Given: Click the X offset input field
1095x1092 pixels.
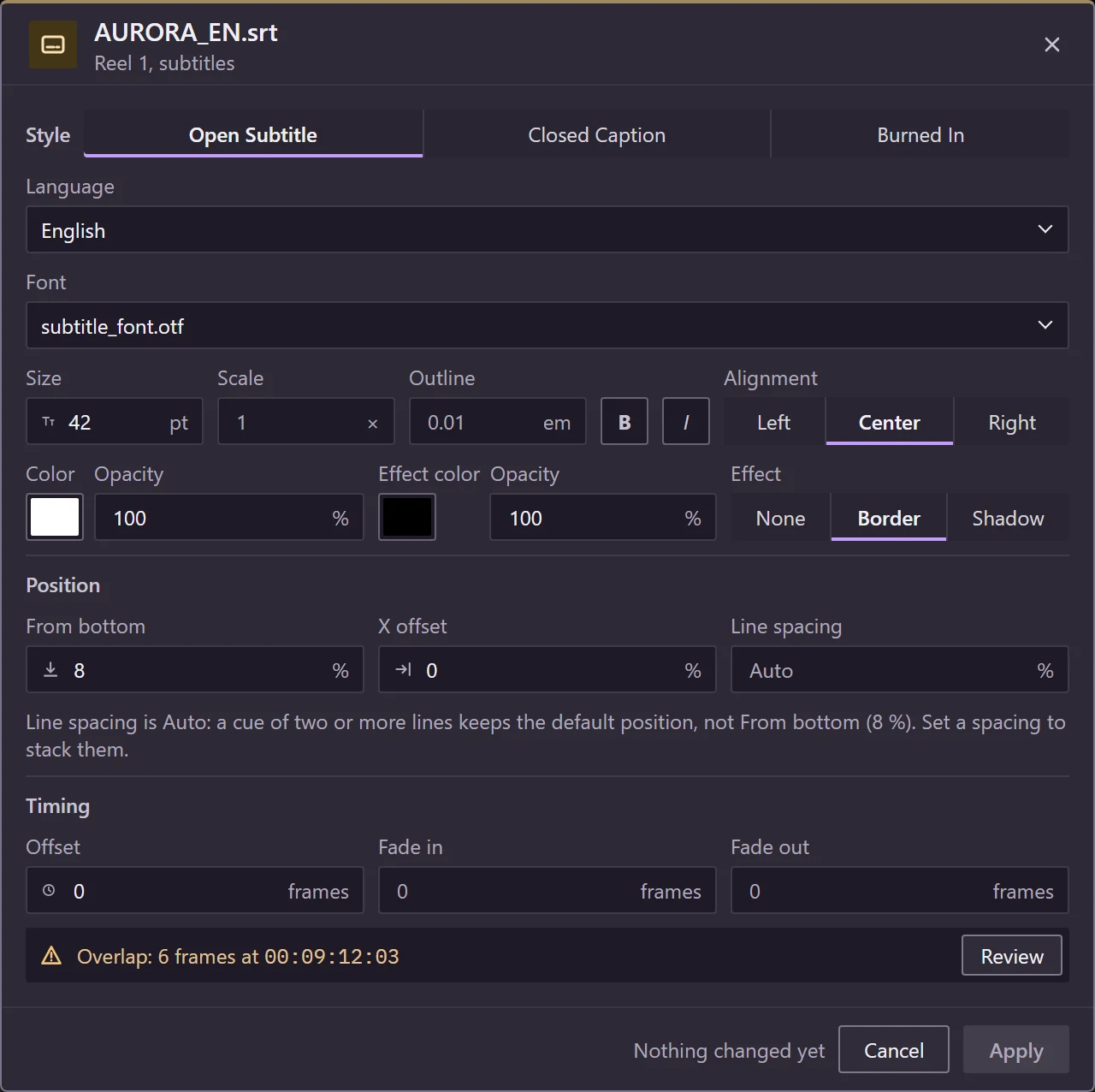Looking at the screenshot, I should pyautogui.click(x=547, y=669).
